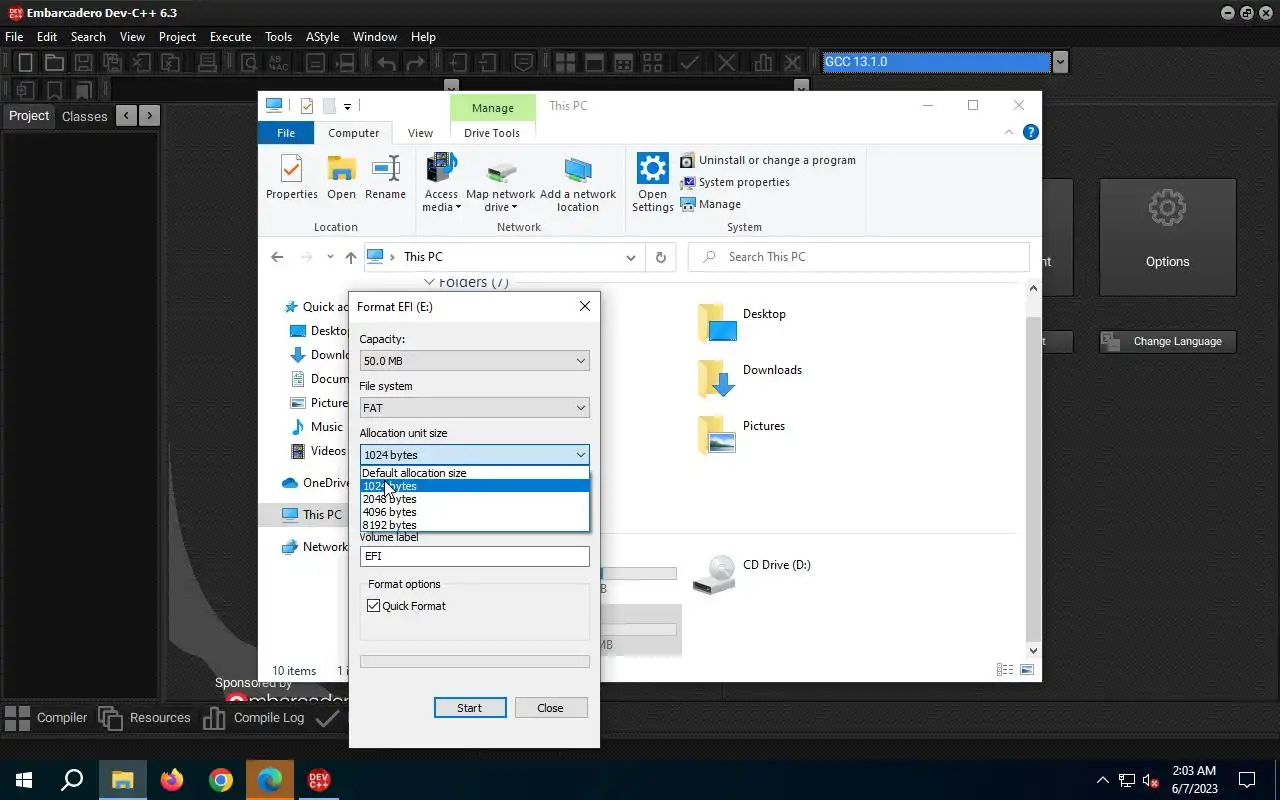This screenshot has width=1280, height=800.
Task: Click the bar chart Profile icon in toolbar
Action: [764, 62]
